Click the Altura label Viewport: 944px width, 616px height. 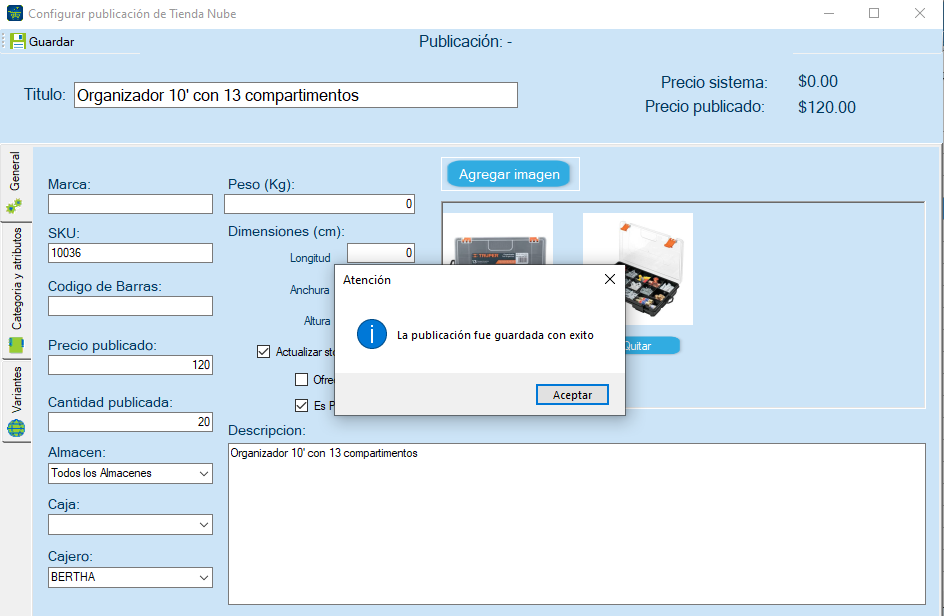pos(317,322)
